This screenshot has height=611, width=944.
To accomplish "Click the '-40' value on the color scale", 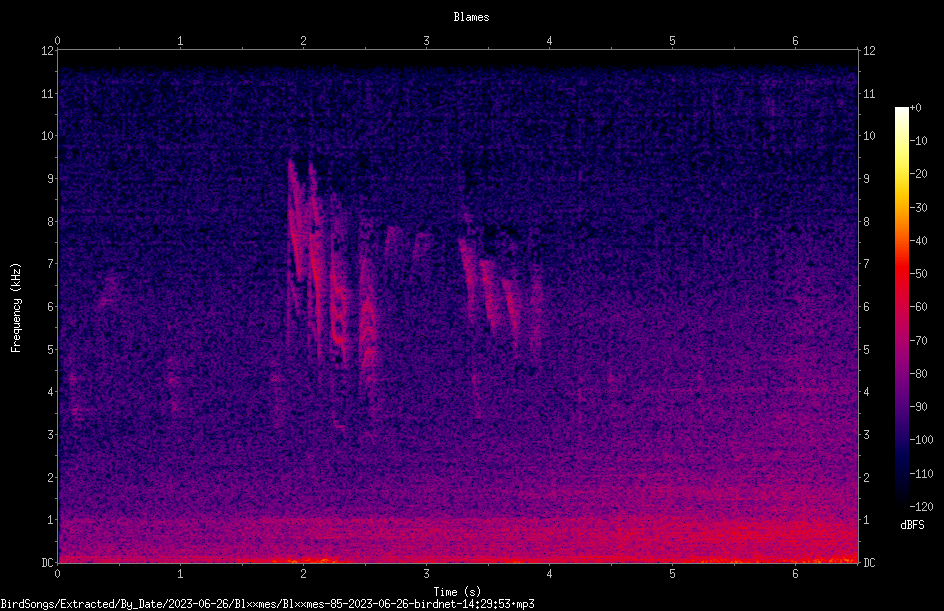I will [x=919, y=241].
